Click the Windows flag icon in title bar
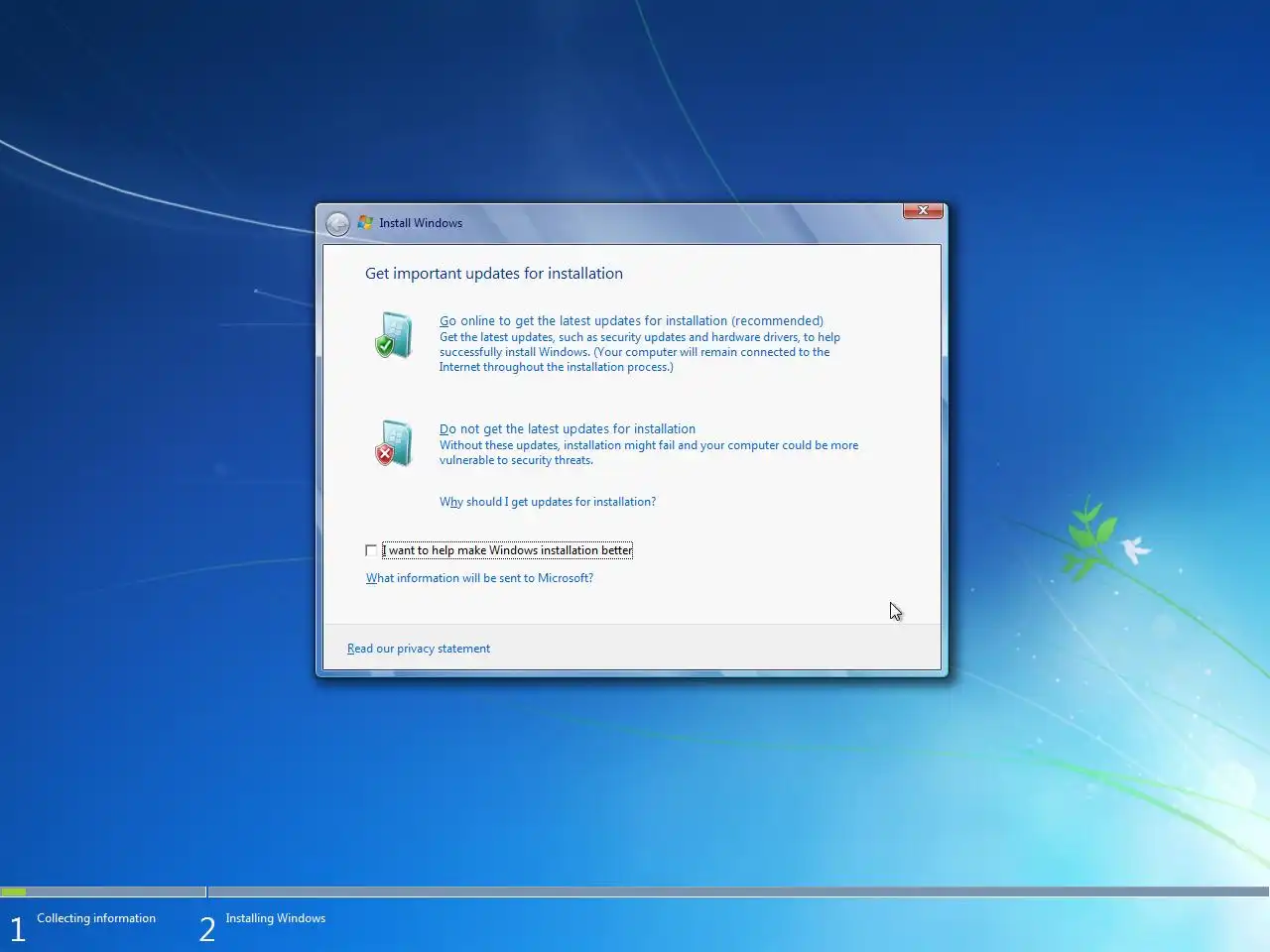 pyautogui.click(x=365, y=223)
